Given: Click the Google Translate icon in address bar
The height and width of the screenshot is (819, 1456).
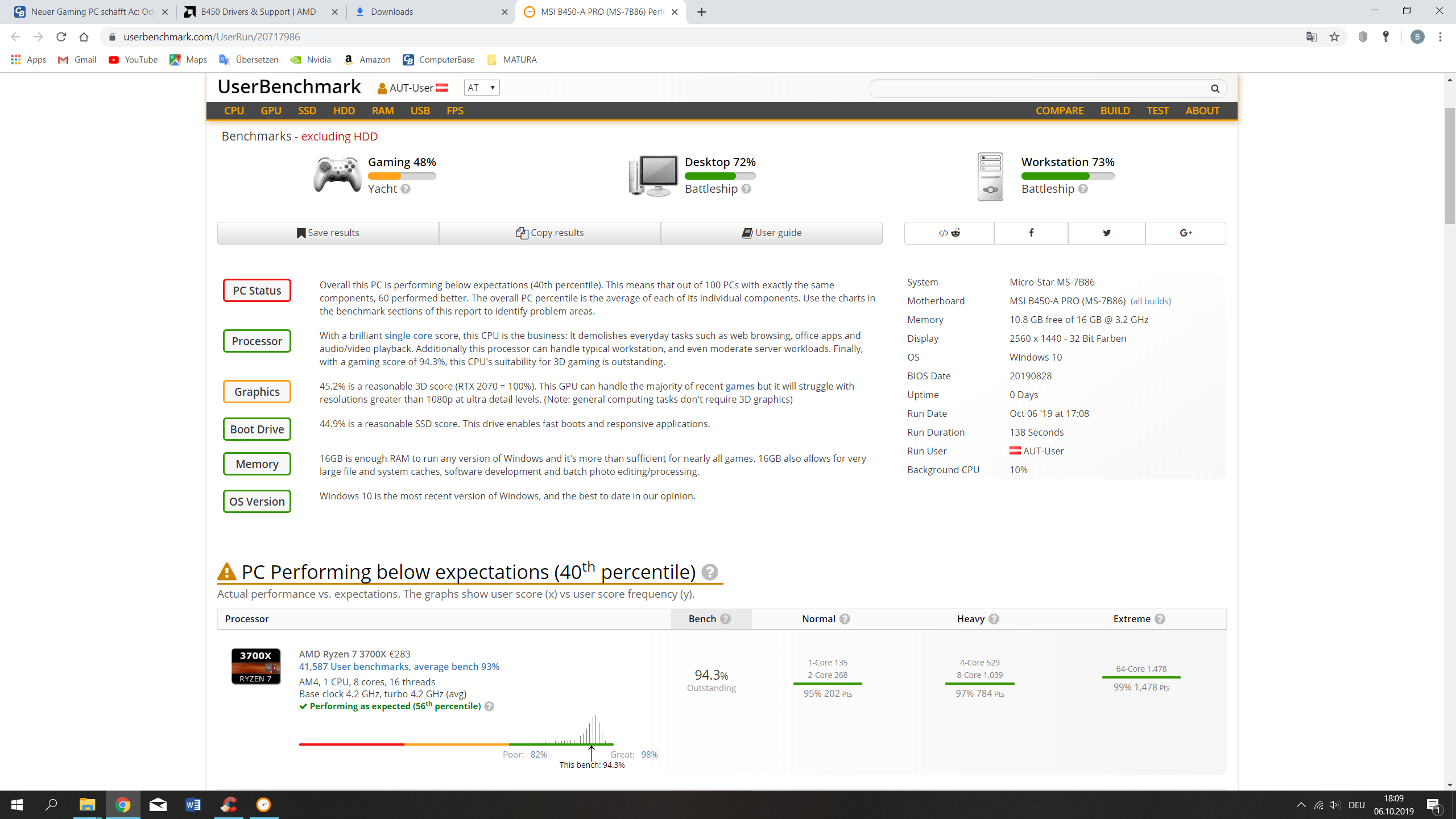Looking at the screenshot, I should tap(1312, 37).
